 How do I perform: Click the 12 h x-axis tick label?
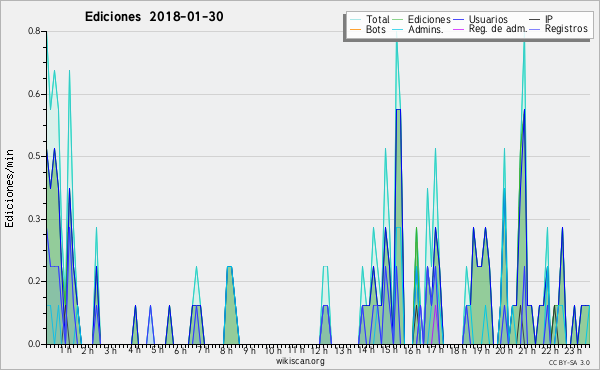(x=319, y=350)
